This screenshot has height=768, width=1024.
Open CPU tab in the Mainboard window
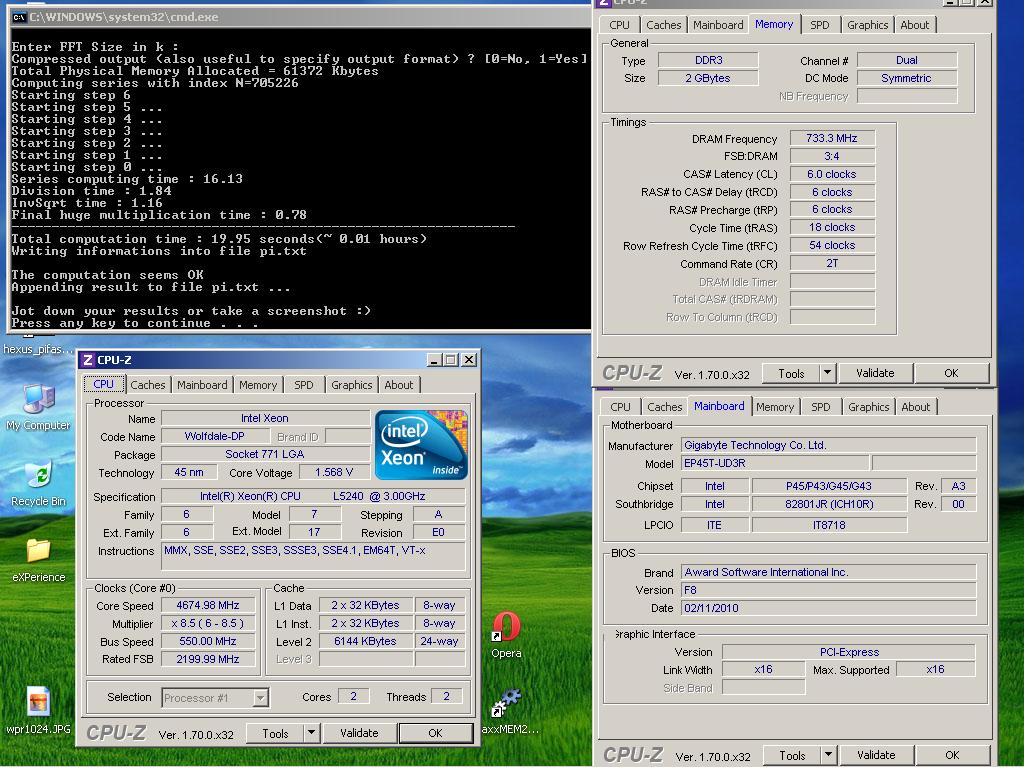tap(620, 407)
